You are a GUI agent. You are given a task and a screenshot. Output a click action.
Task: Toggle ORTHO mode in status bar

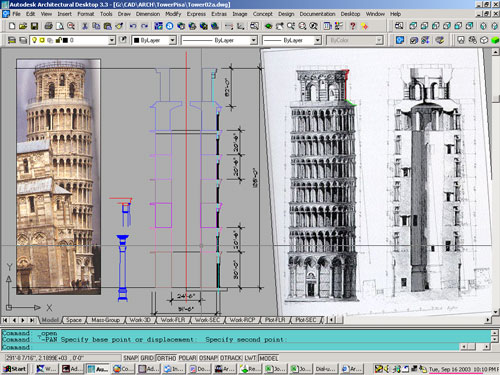166,358
